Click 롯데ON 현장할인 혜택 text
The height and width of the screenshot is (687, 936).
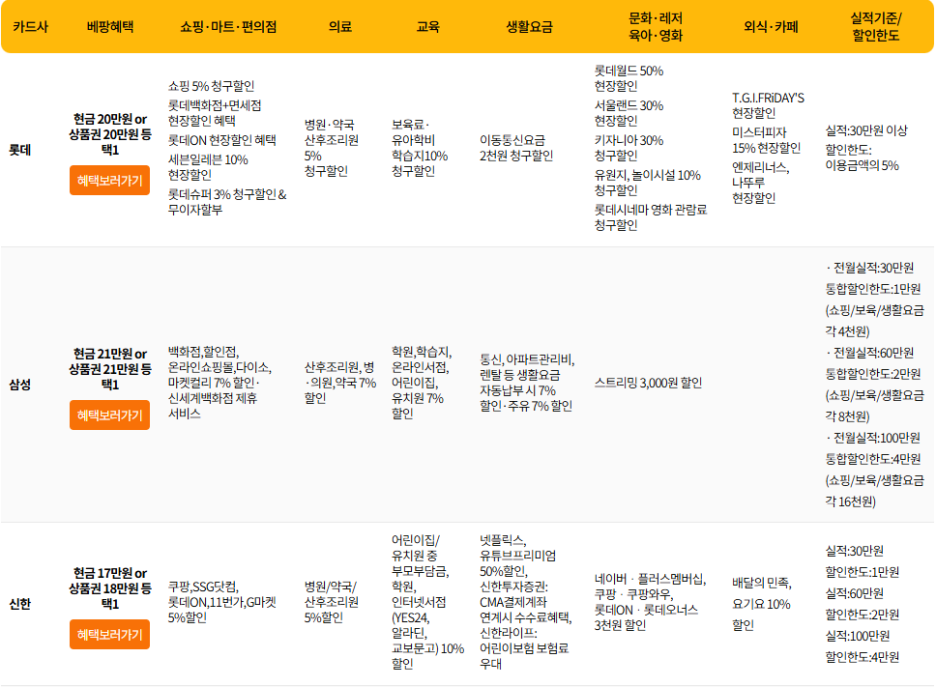click(x=221, y=140)
